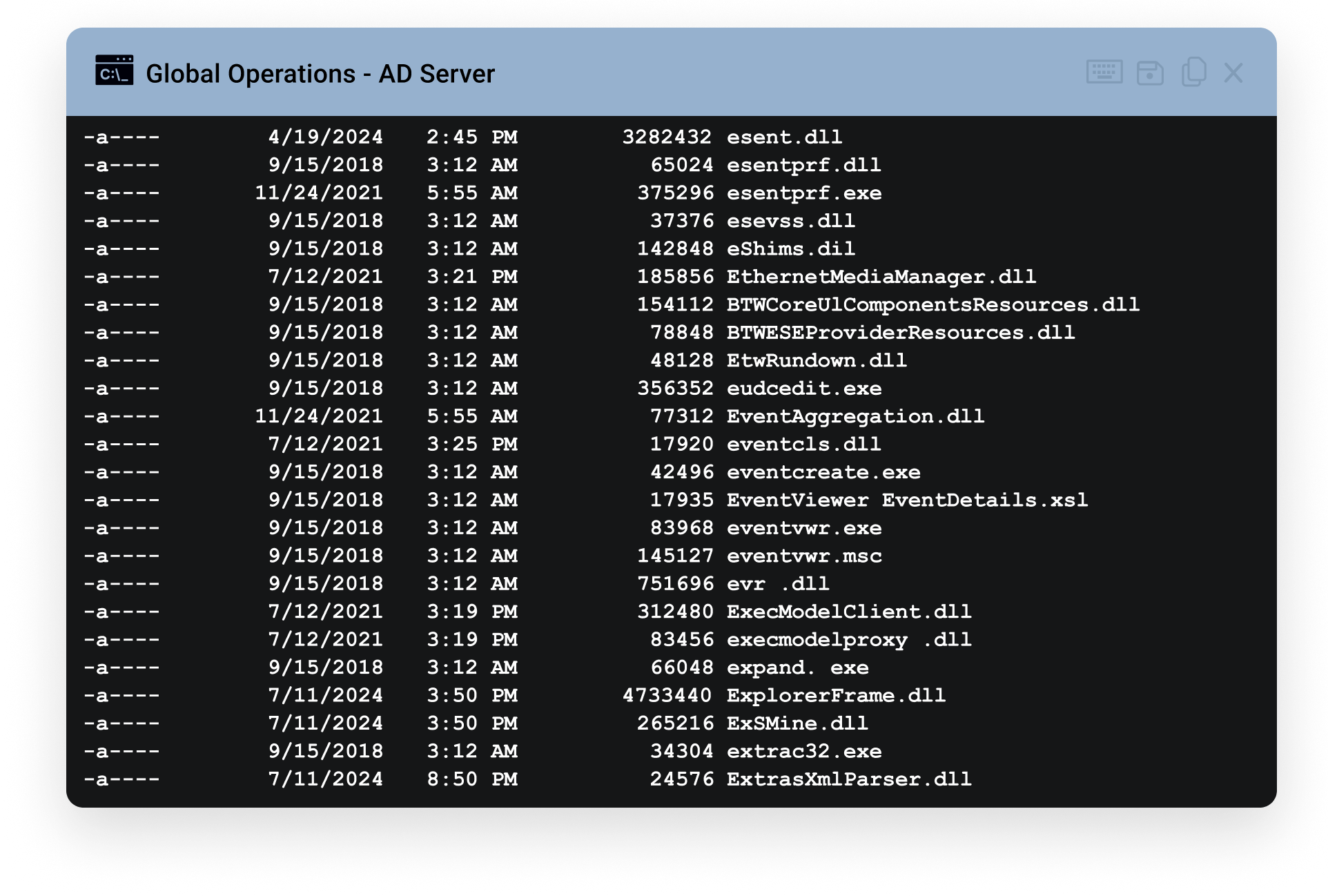Click the extrac32.exe entry
The image size is (1328, 896).
pos(803,751)
